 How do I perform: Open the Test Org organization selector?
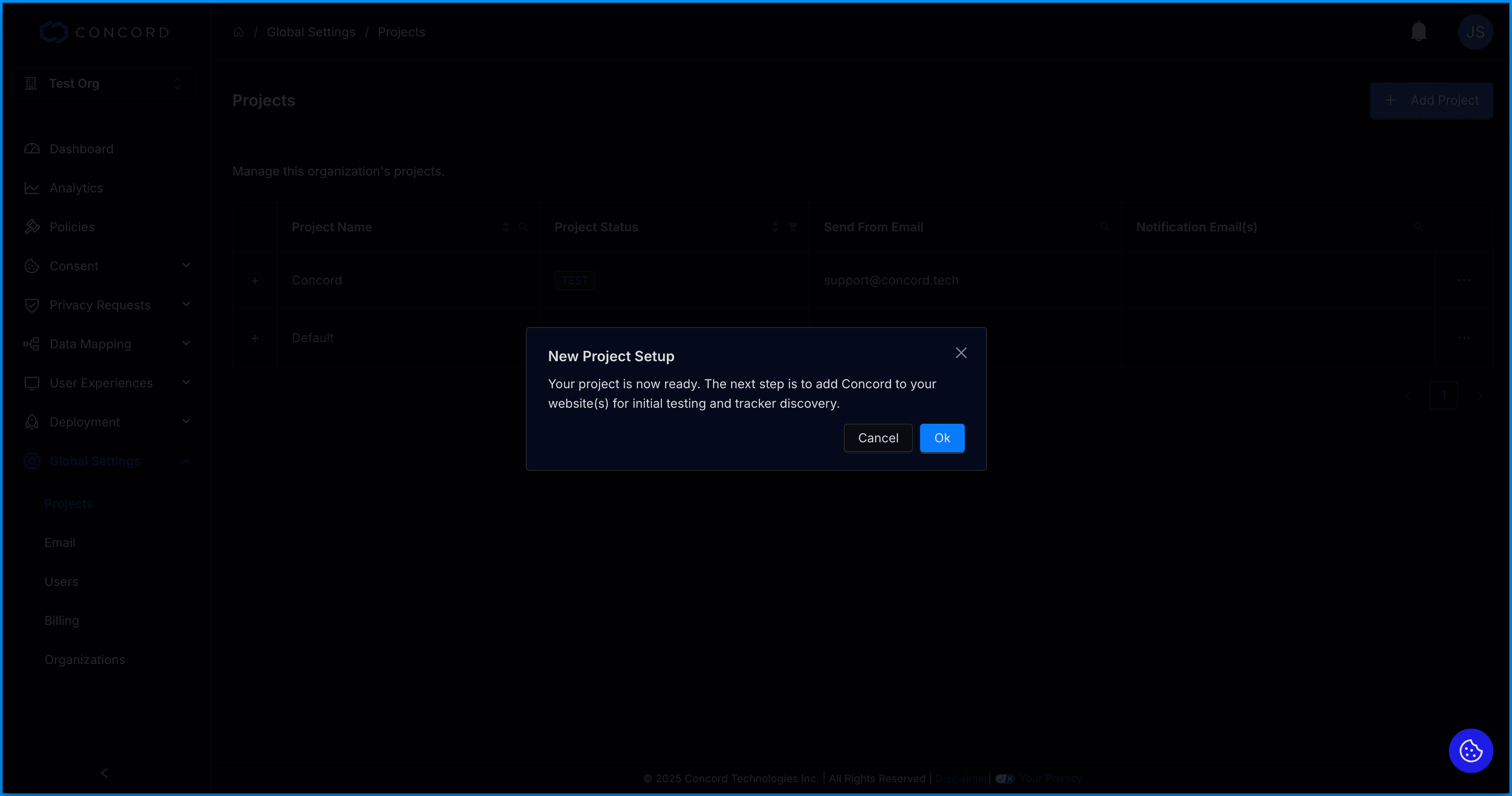coord(104,83)
